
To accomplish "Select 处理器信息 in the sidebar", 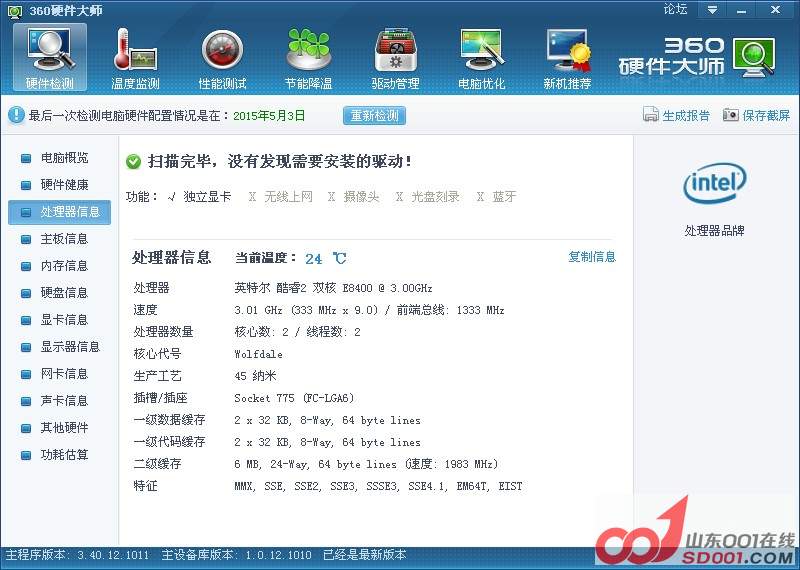I will [x=60, y=212].
